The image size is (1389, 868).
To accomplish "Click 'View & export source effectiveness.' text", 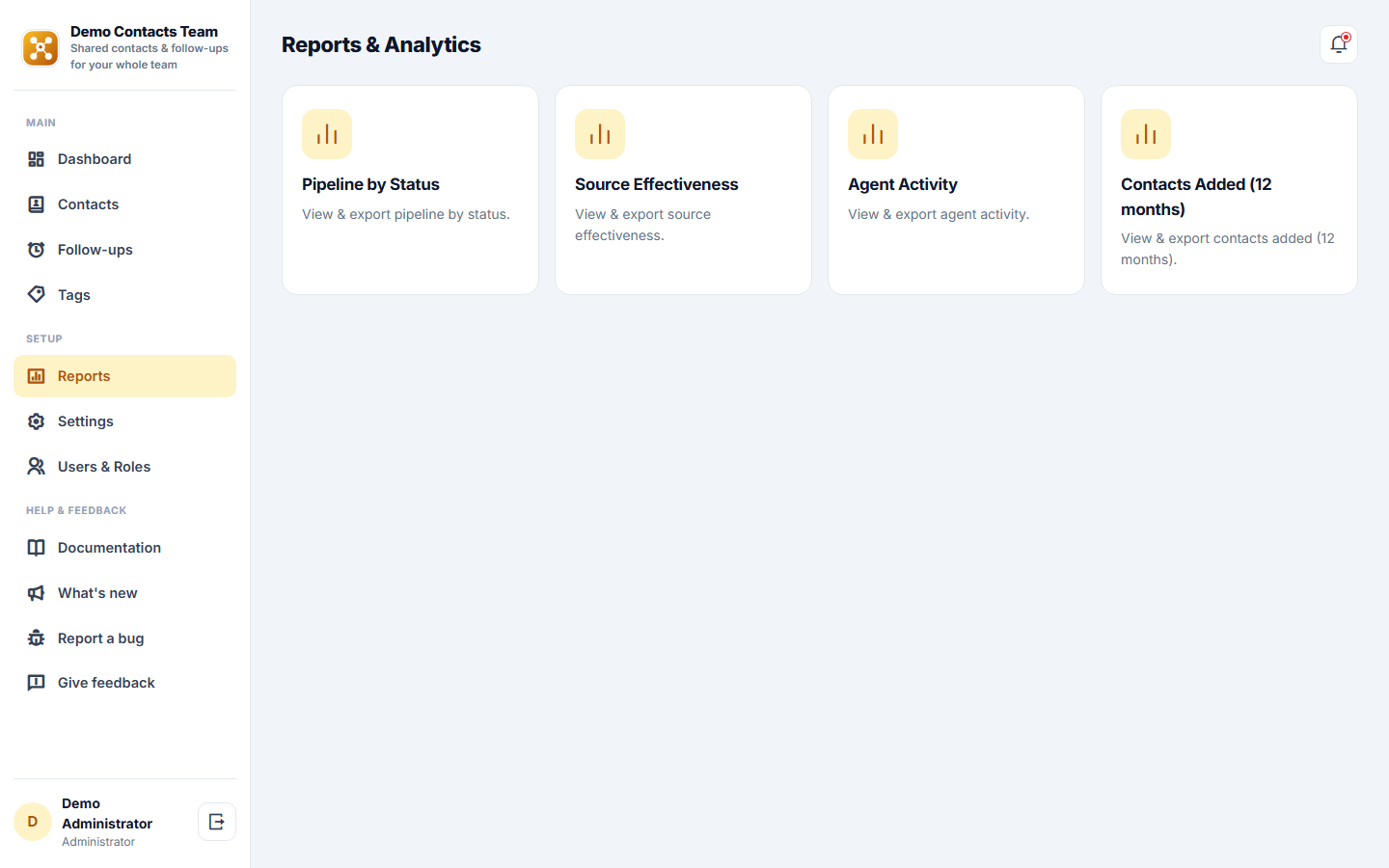I will (642, 225).
